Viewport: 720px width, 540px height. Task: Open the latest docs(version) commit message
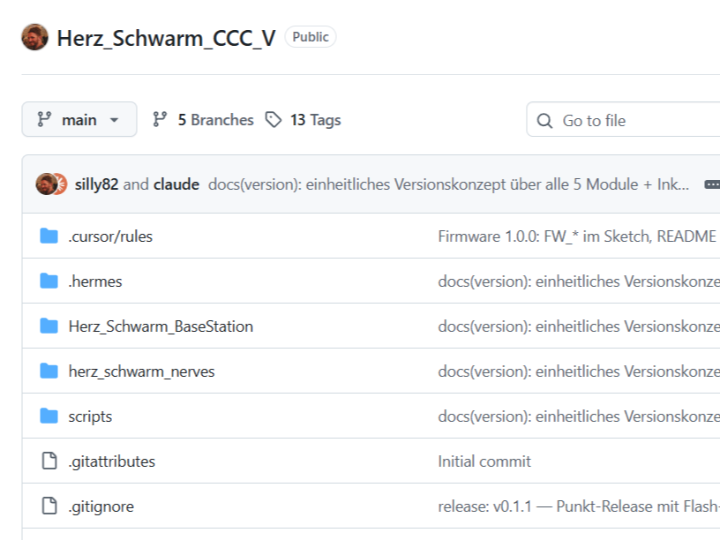449,185
